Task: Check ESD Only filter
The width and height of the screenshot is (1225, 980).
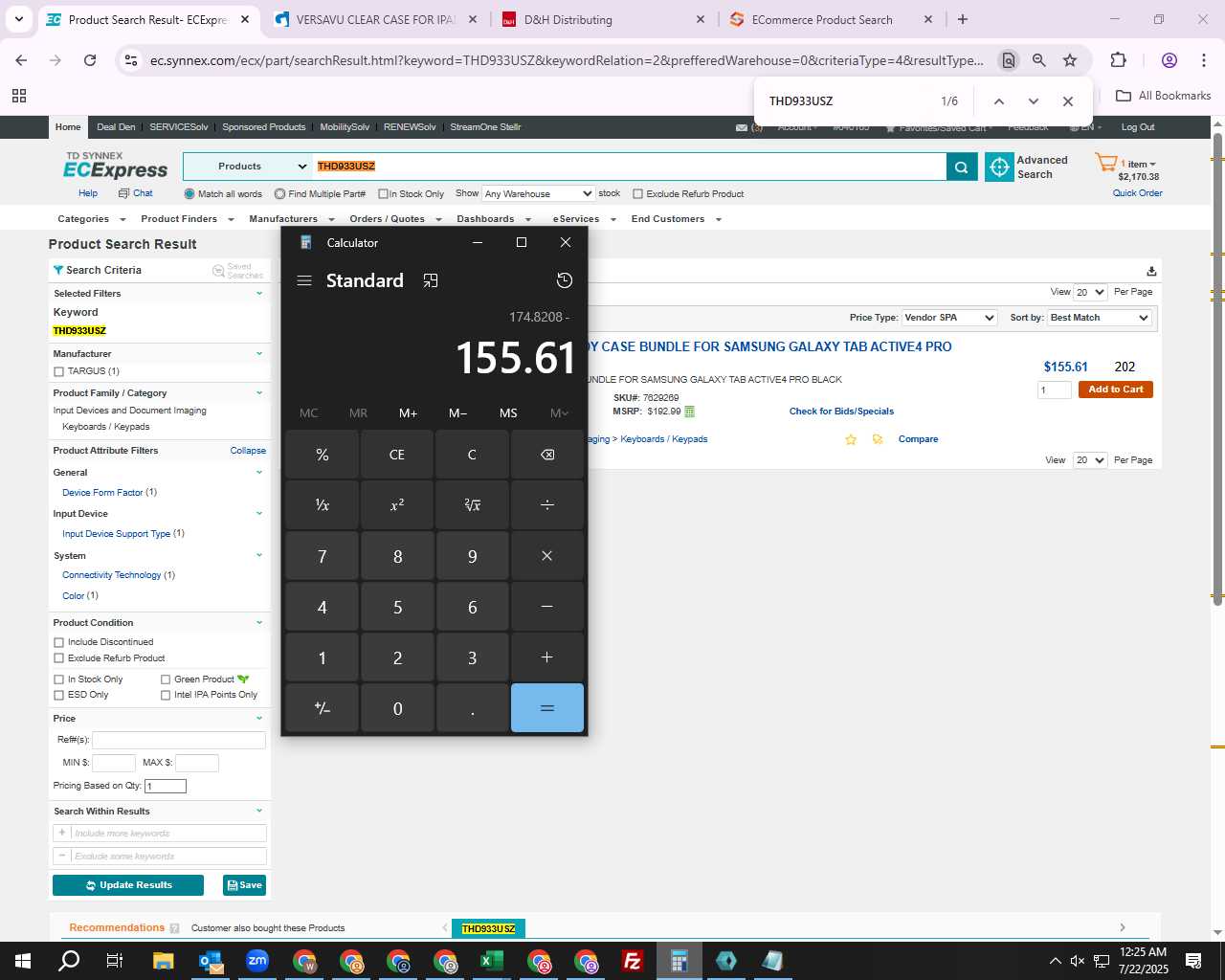Action: [x=59, y=695]
